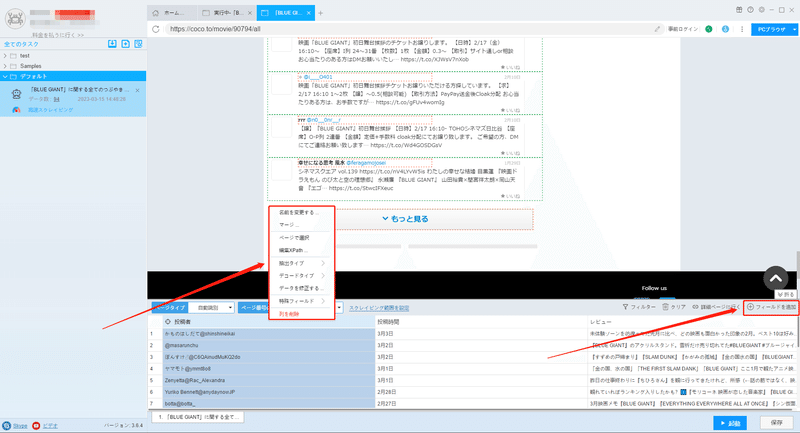
Task: Click the 保存 save button
Action: pos(777,423)
